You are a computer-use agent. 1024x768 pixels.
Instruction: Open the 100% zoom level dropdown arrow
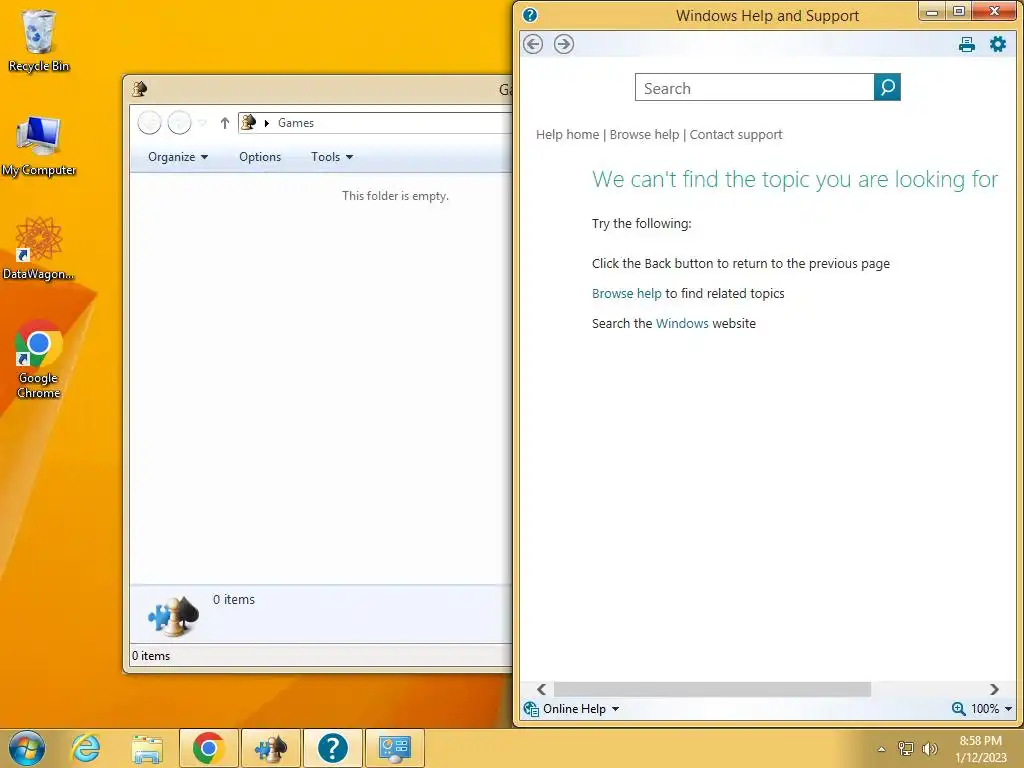pyautogui.click(x=1008, y=709)
